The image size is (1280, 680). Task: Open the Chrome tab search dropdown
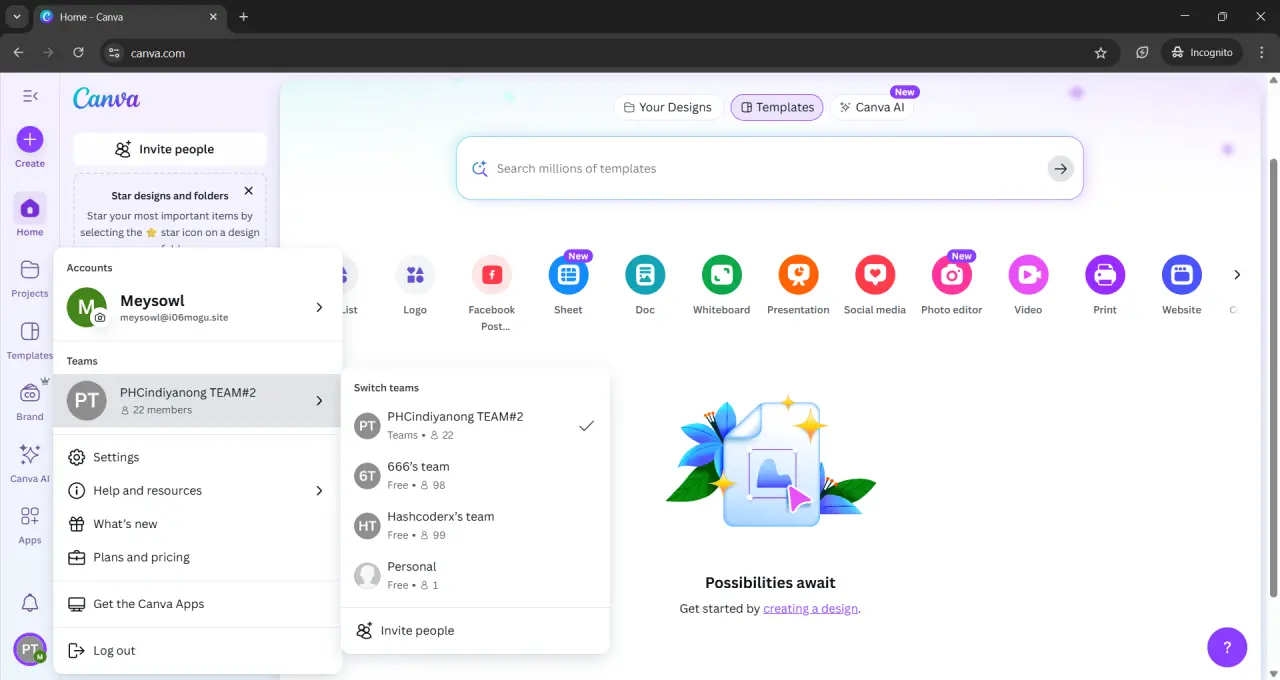point(17,17)
